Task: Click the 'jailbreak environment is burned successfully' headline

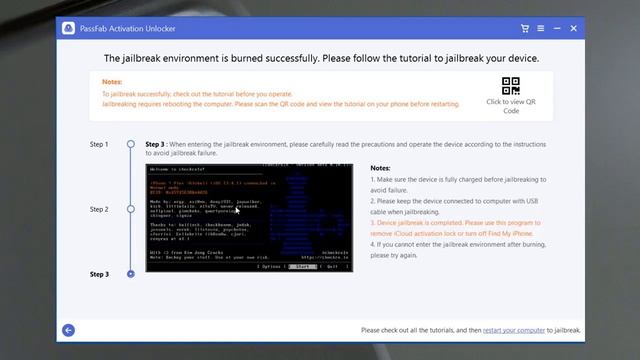Action: coord(321,58)
